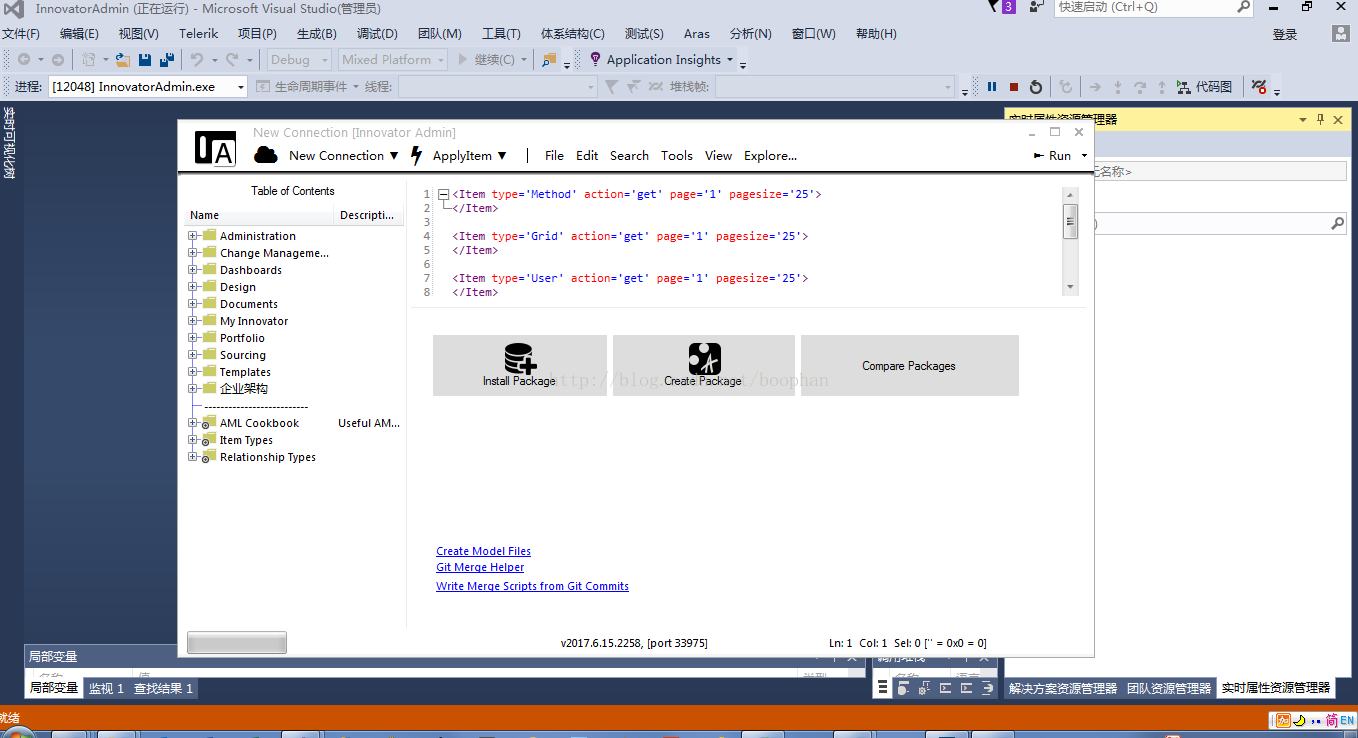Click the code editor scrollbar thumb
Image resolution: width=1358 pixels, height=738 pixels.
1070,221
